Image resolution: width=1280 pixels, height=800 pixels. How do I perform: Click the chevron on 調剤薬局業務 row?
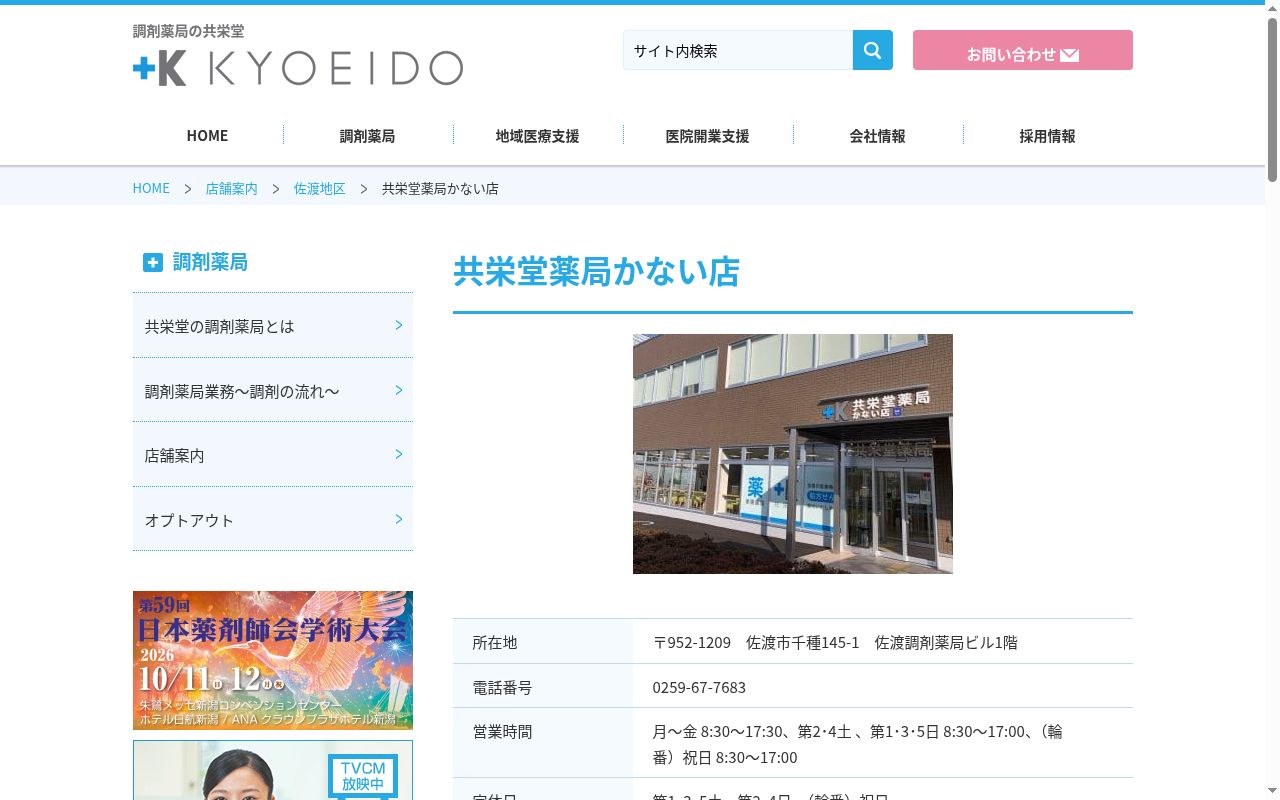pyautogui.click(x=399, y=390)
